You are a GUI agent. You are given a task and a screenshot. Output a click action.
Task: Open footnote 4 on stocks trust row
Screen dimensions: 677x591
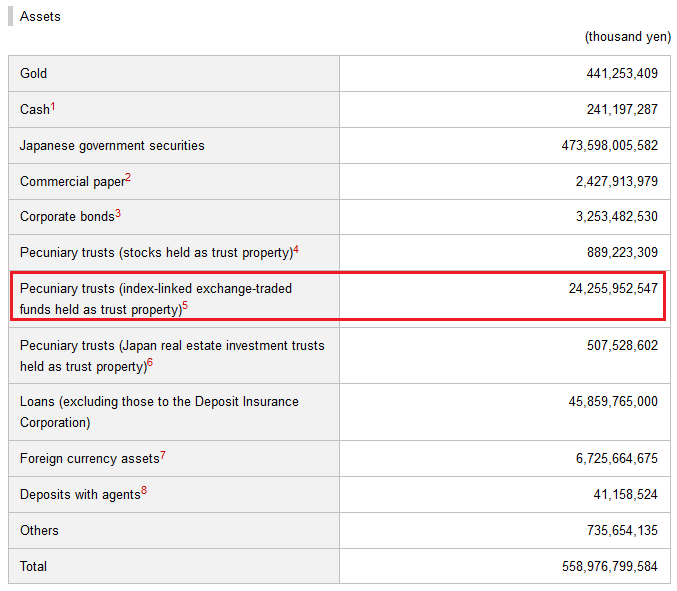click(296, 249)
